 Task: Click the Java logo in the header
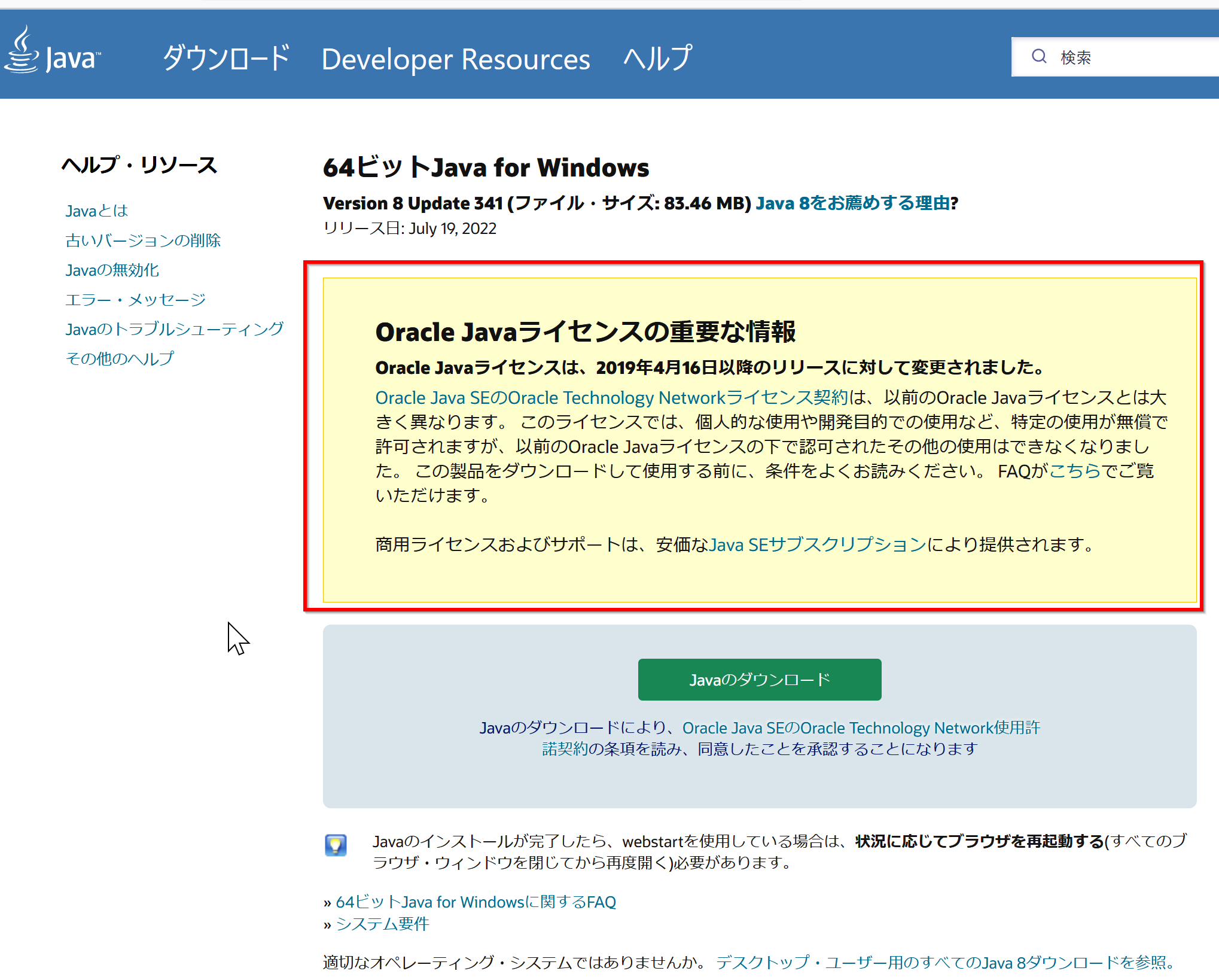tap(53, 50)
